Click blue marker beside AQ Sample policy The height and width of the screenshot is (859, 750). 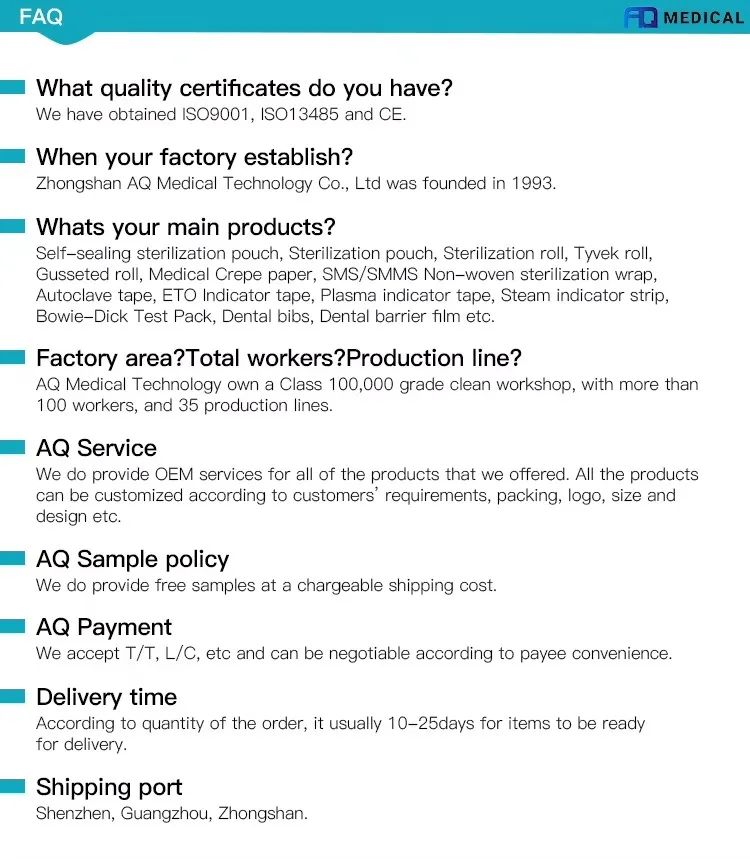tap(12, 559)
